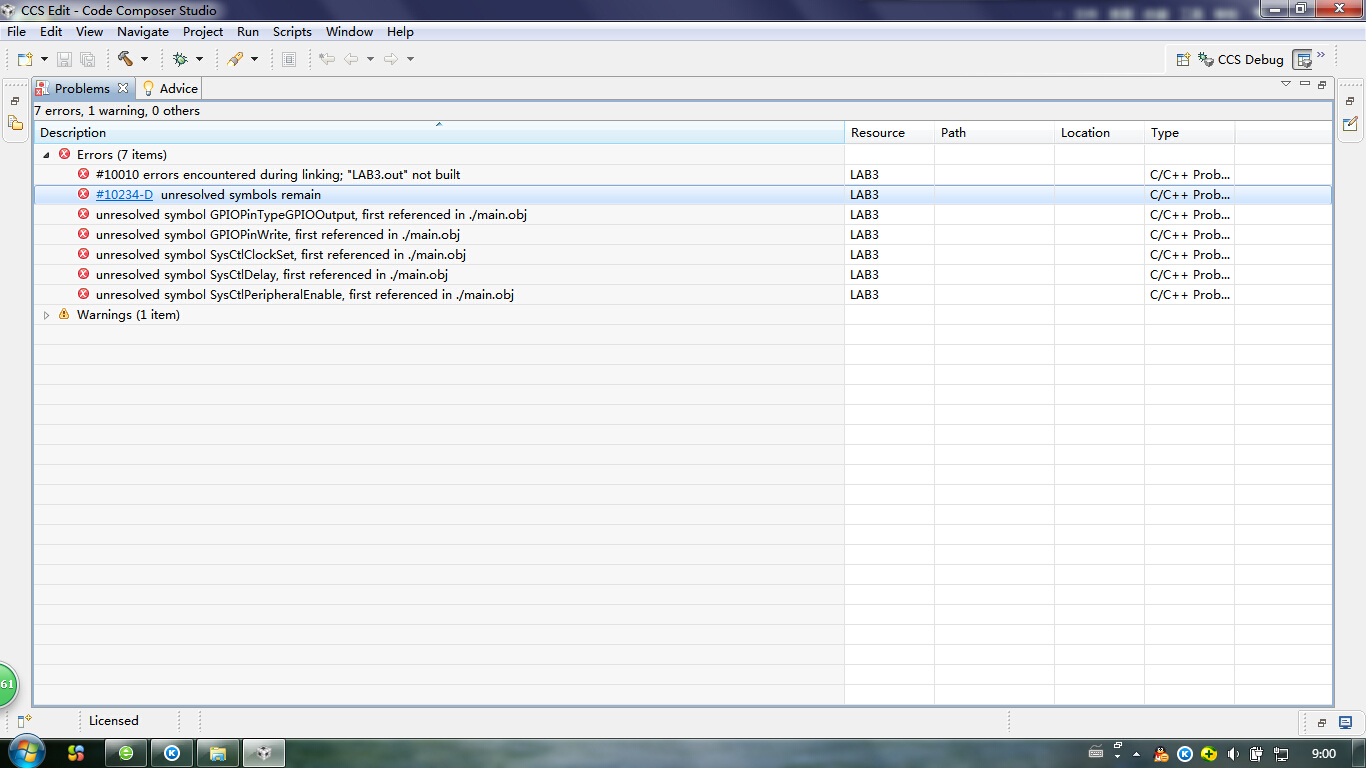Open the Window menu
1366x768 pixels.
(x=349, y=32)
